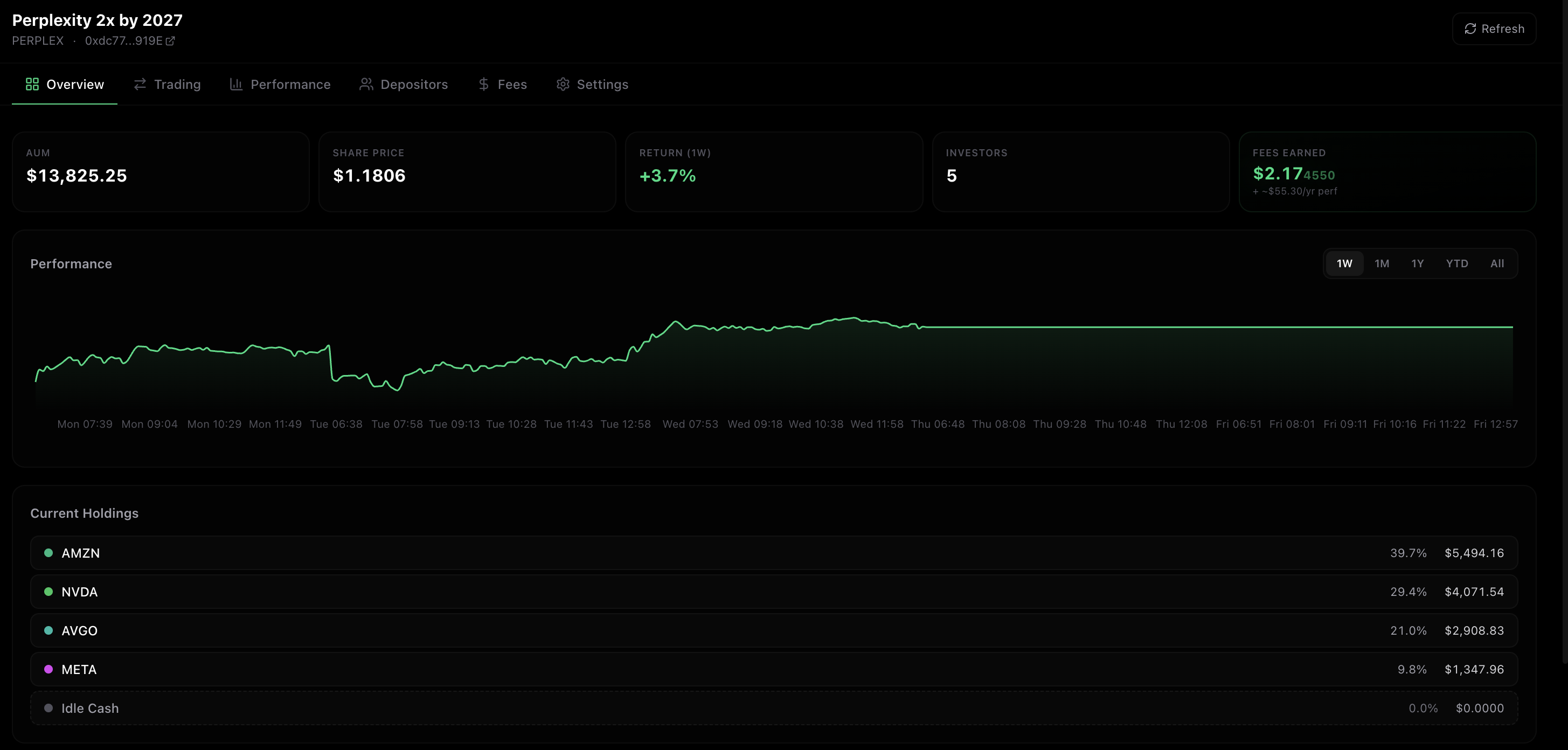Screen dimensions: 1568x750
Task: Click the Settings gear icon
Action: coord(563,84)
